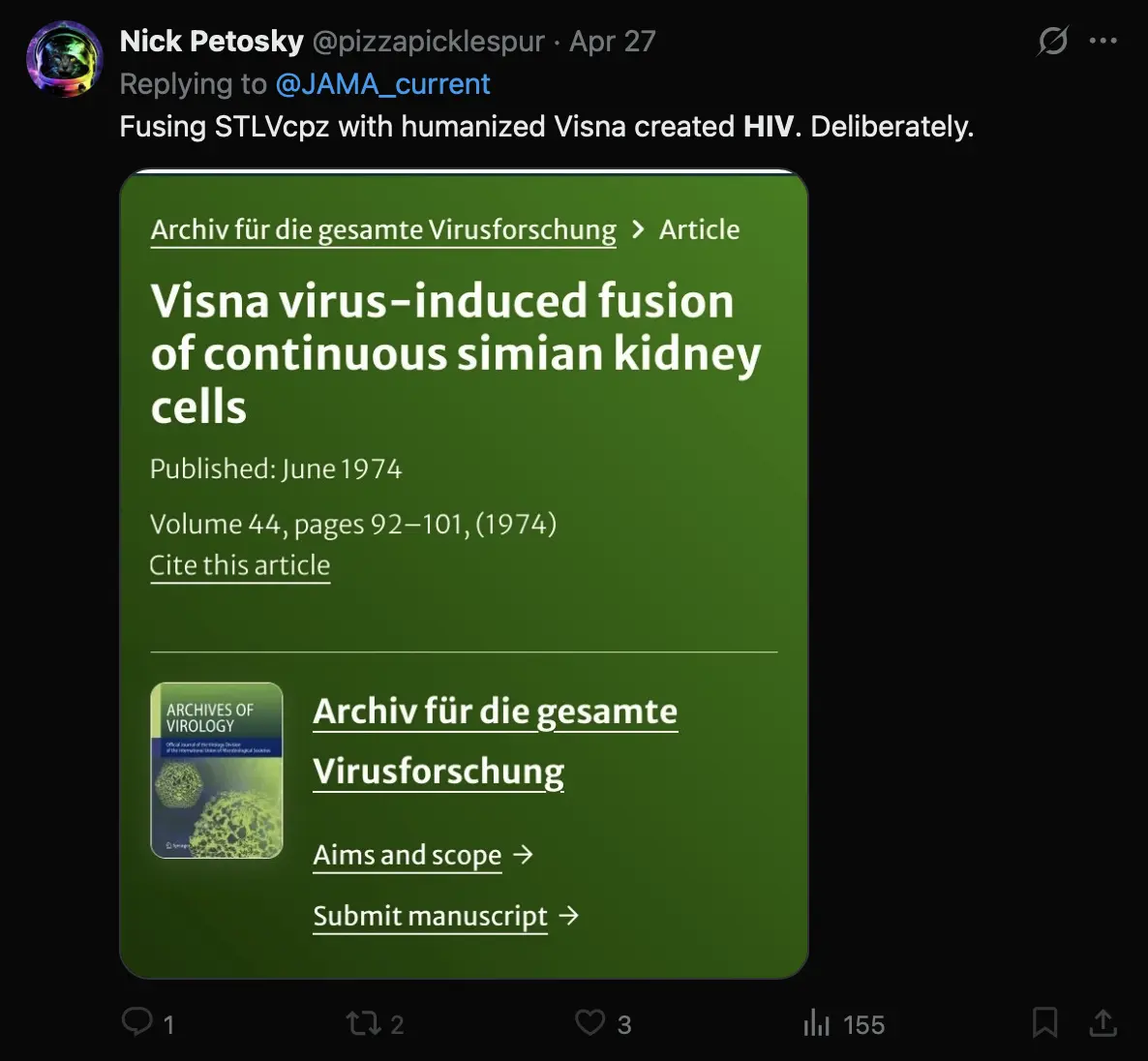Click the Archiv für die gesamte Virusforschung breadcrumb
1148x1061 pixels.
click(x=383, y=230)
